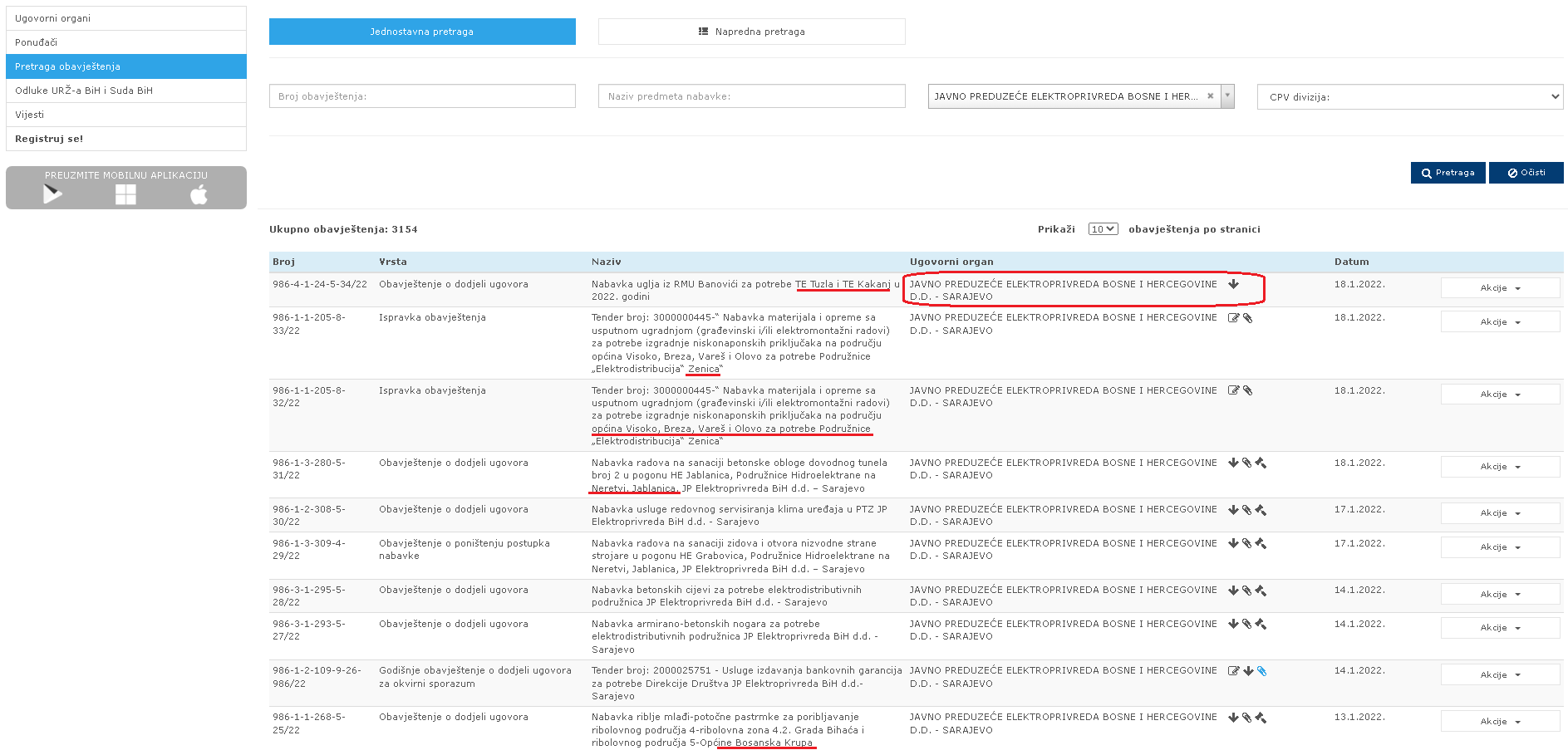Click the gavel icon in row 986-1-2-308-5-30/22
1568x750 pixels.
(1261, 510)
